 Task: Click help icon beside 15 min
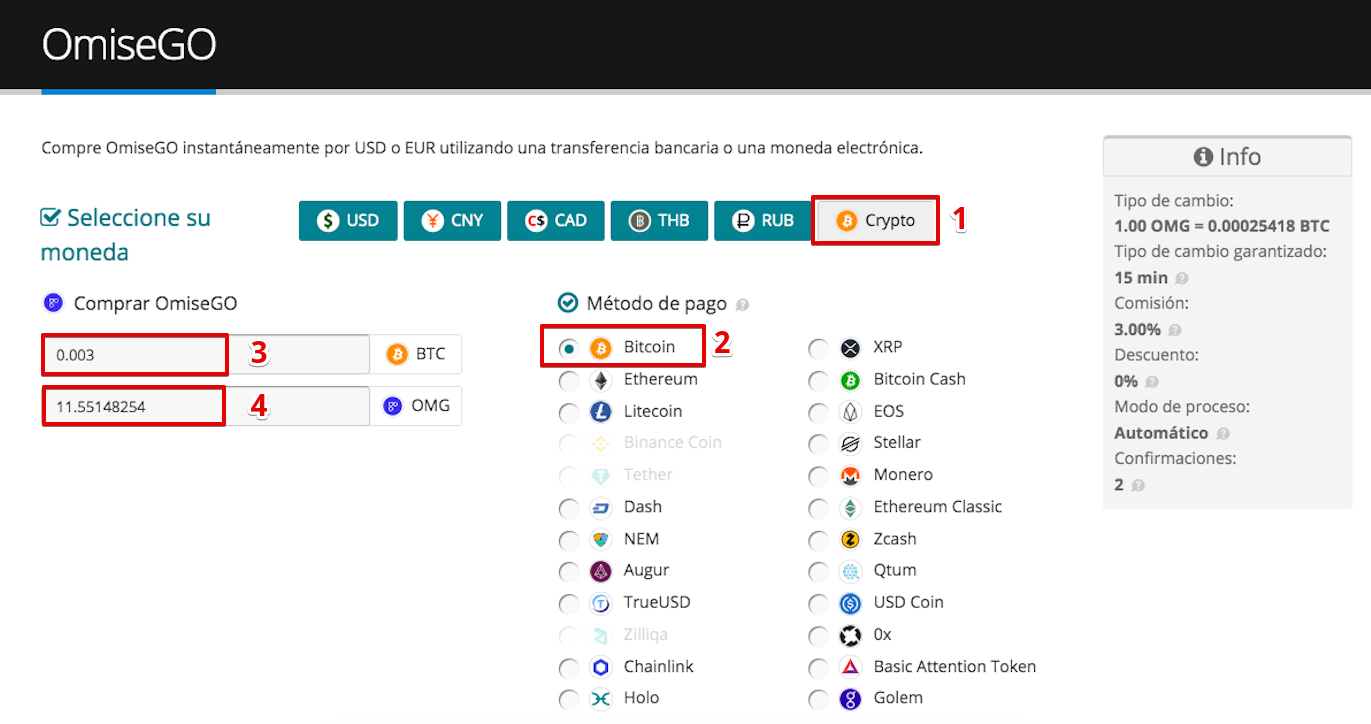(x=1182, y=278)
